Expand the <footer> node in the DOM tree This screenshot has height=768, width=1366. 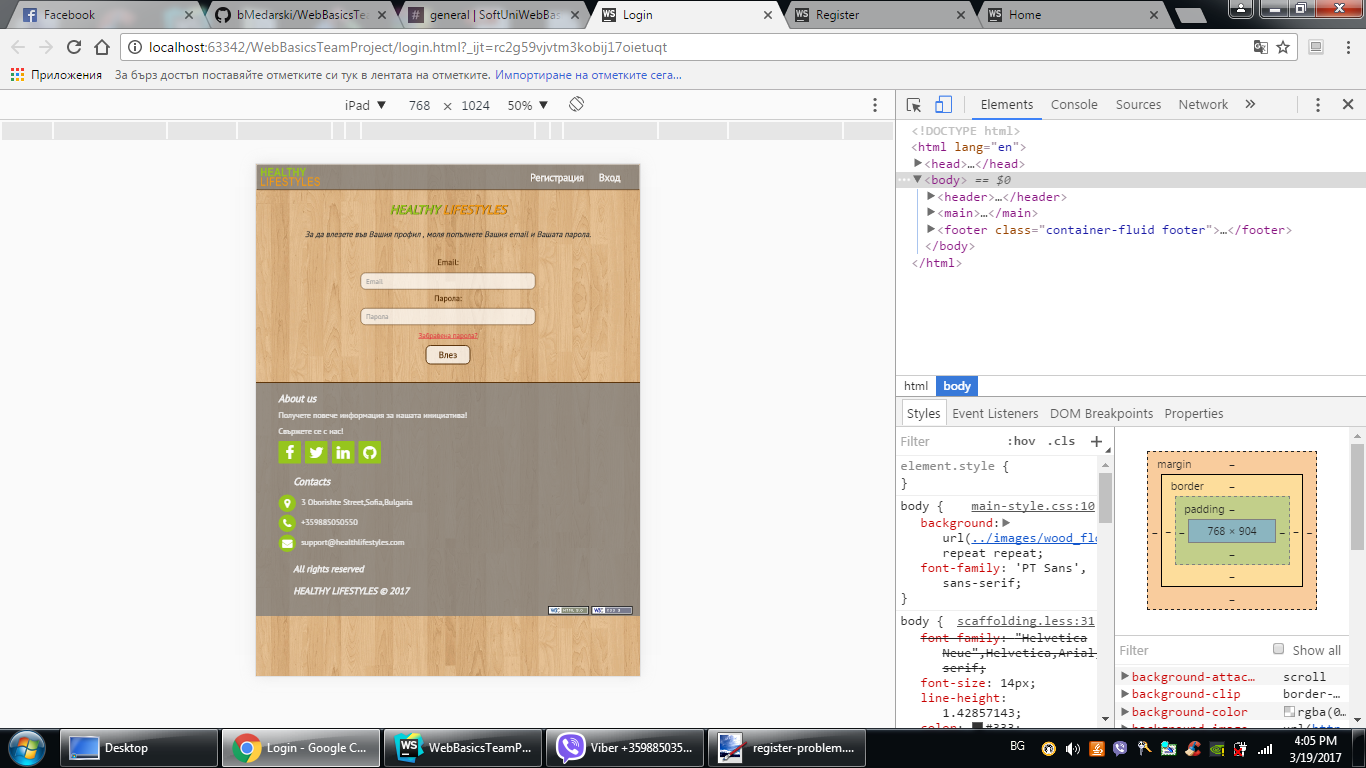click(x=932, y=229)
